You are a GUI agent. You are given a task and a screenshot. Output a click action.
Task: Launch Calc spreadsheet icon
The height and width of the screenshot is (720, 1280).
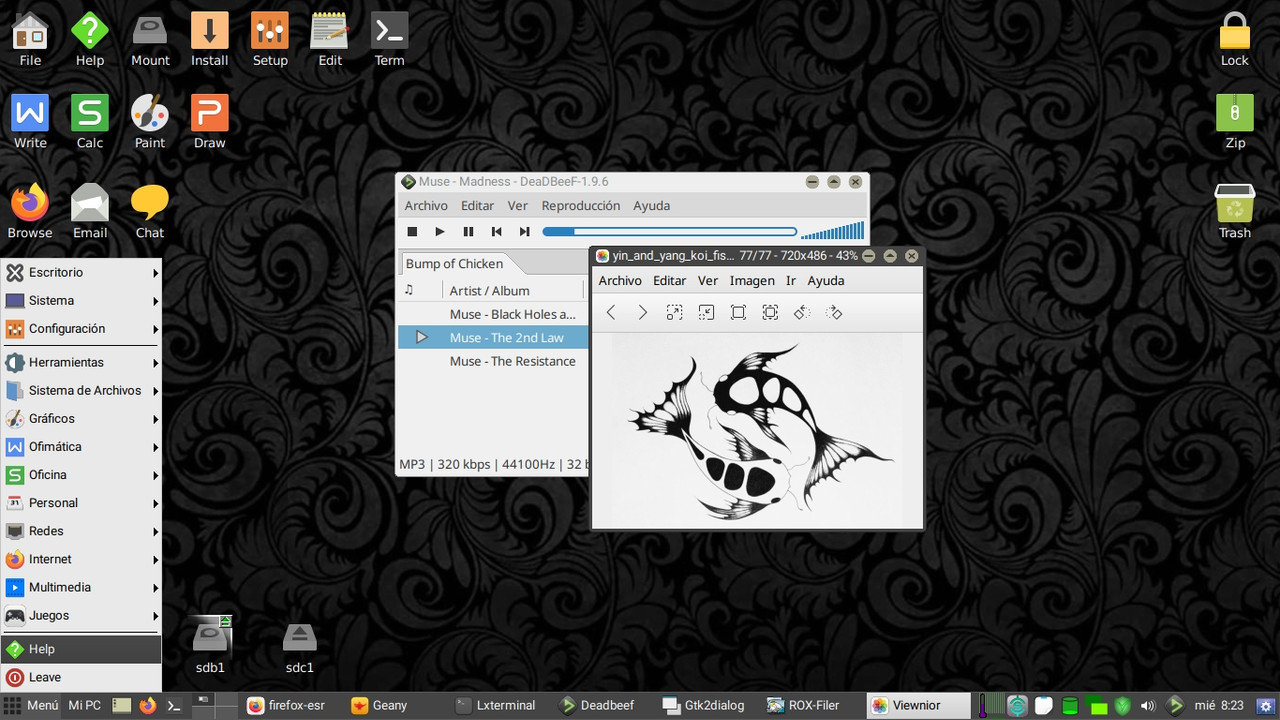90,121
